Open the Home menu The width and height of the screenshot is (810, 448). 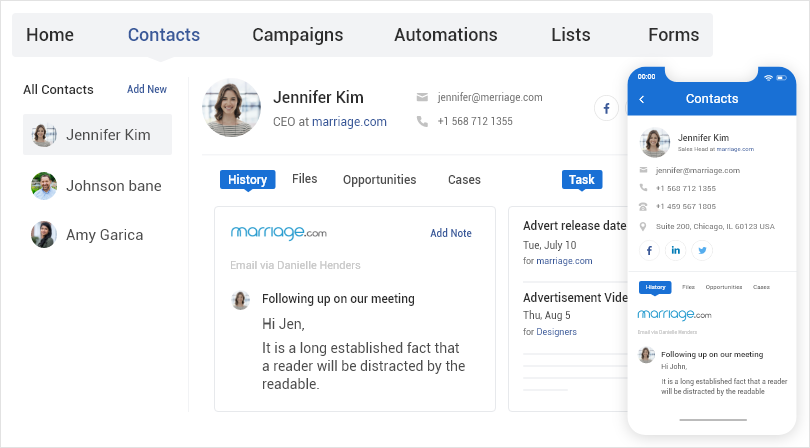[x=50, y=35]
